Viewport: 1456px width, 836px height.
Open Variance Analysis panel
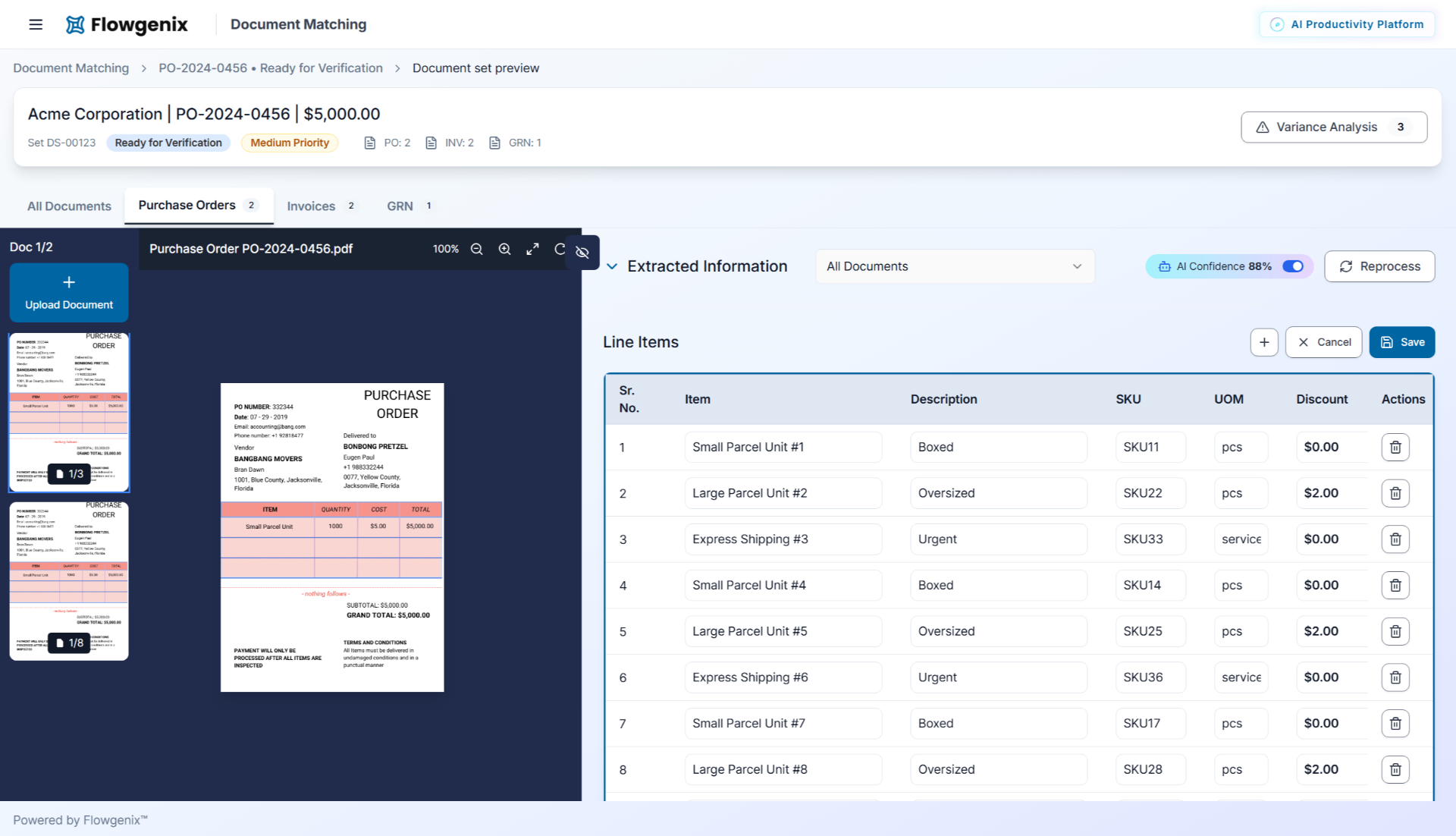[1334, 127]
